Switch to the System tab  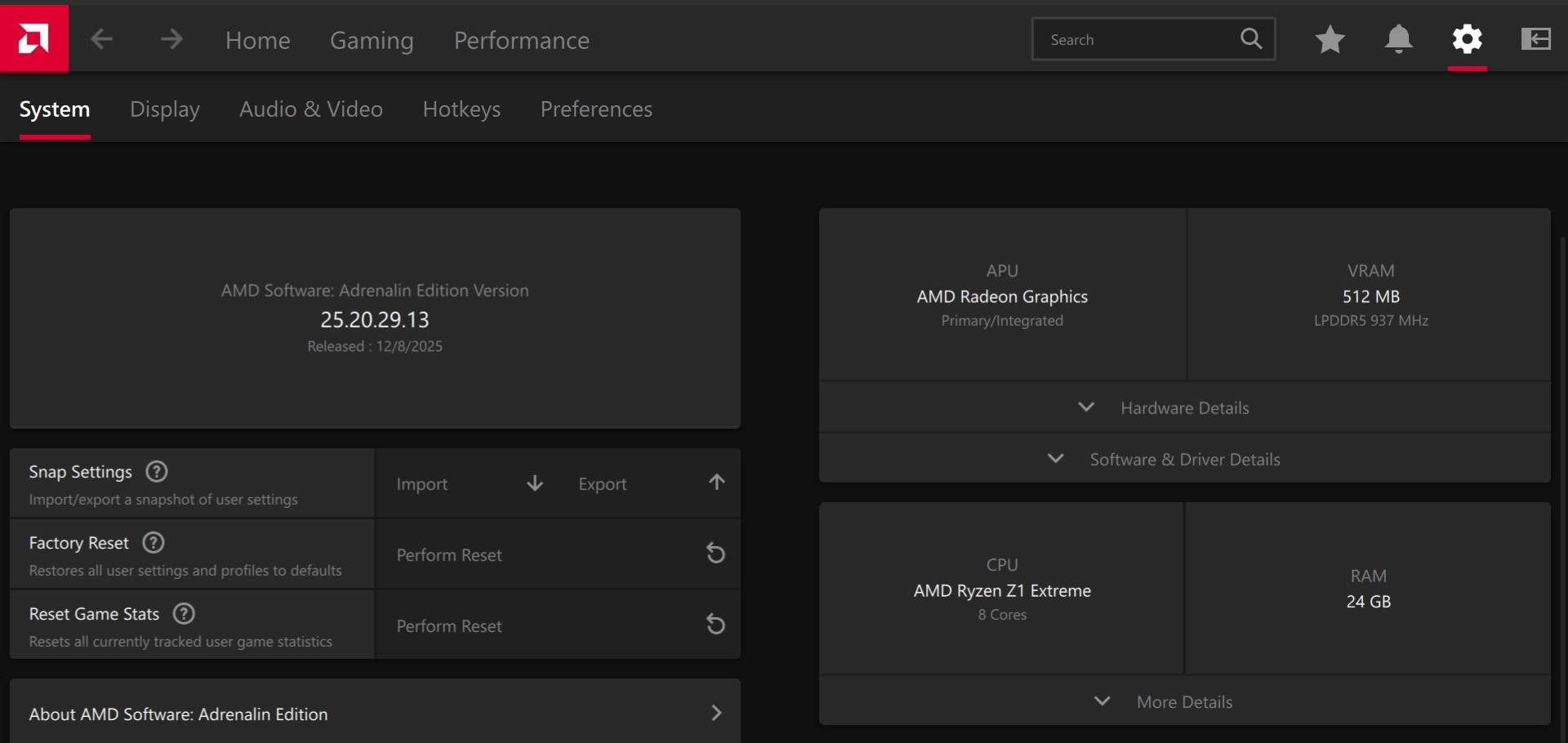(55, 109)
